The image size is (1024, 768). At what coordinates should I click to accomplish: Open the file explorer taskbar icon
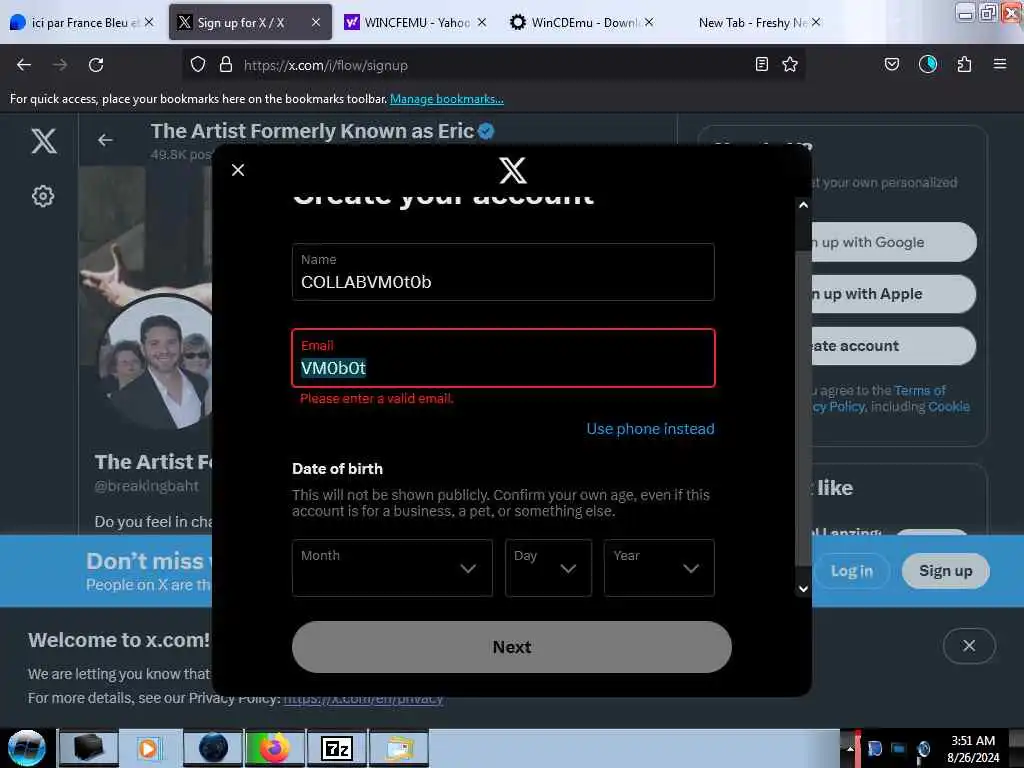point(399,748)
